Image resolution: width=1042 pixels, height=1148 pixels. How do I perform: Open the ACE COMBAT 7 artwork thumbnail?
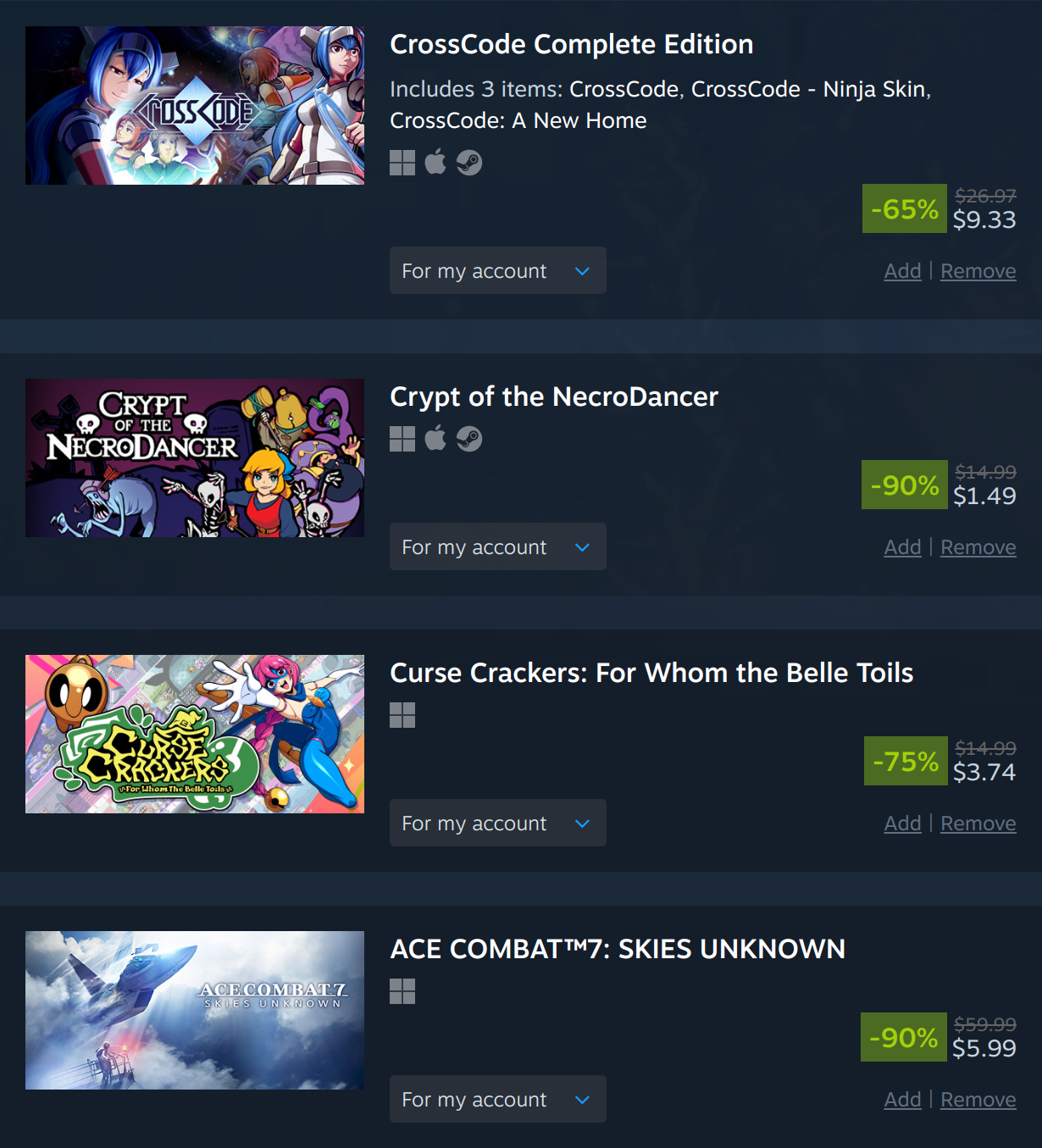pyautogui.click(x=195, y=1010)
